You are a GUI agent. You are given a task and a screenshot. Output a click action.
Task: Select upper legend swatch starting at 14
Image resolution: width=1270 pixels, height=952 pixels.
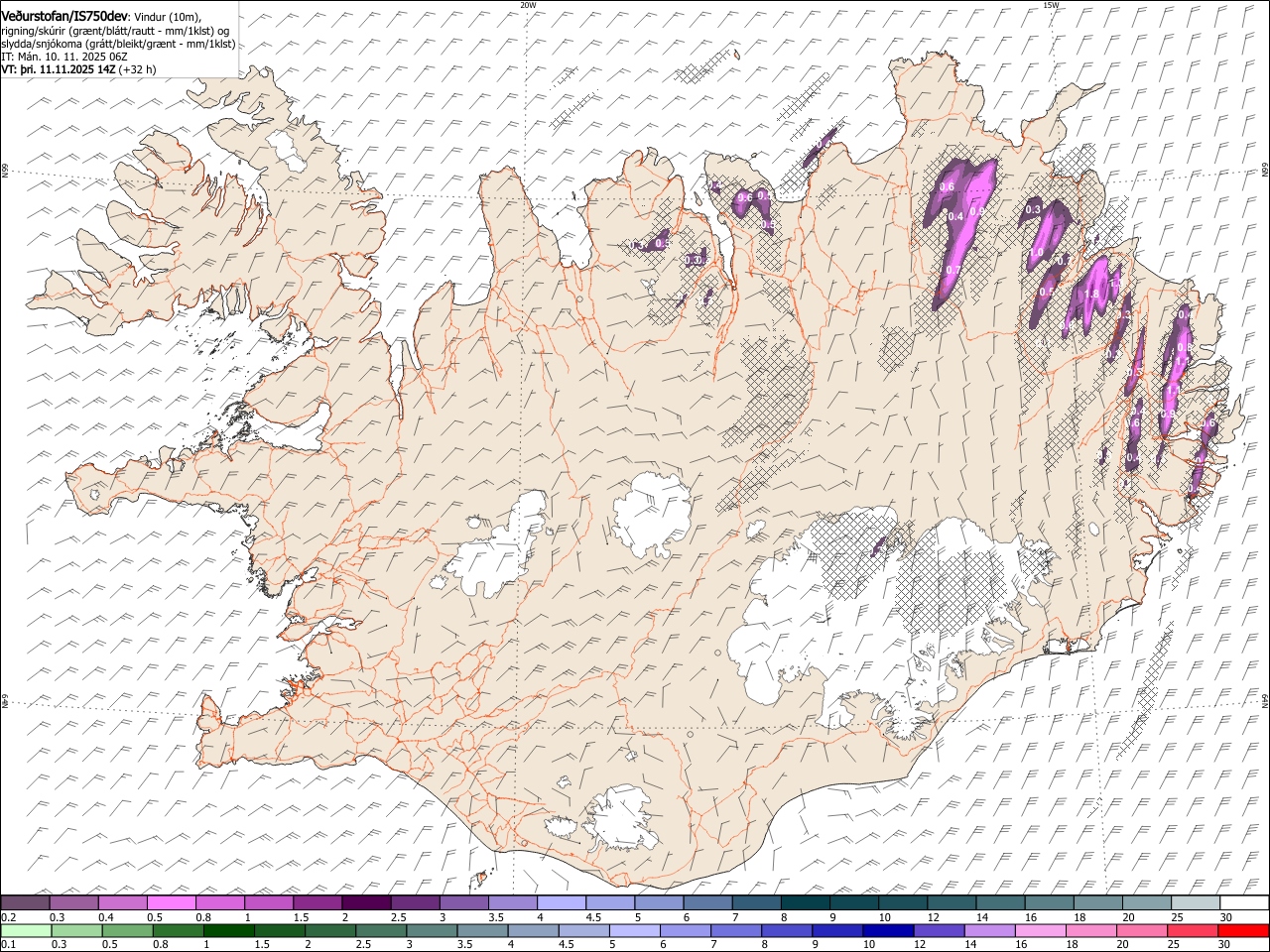(x=1000, y=903)
